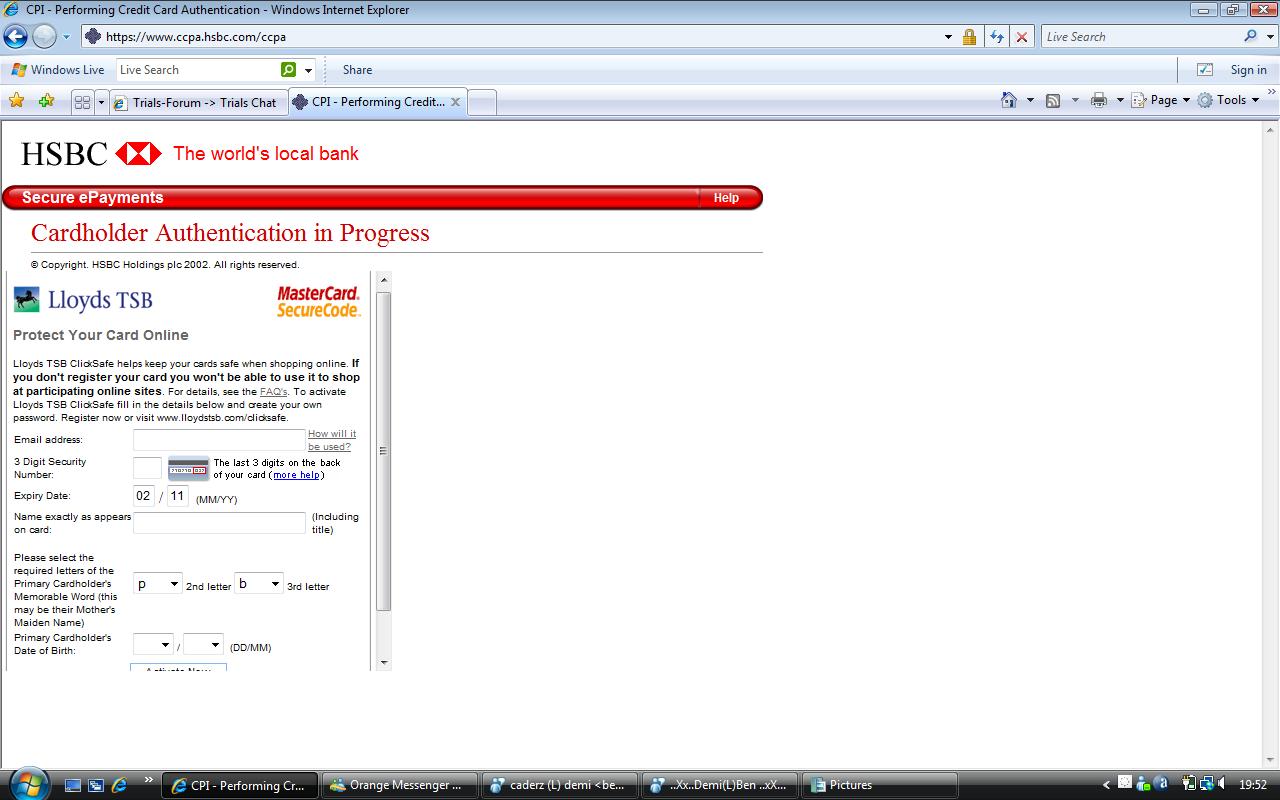This screenshot has width=1280, height=800.
Task: Open the Windows Live toolbar button
Action: coord(57,70)
